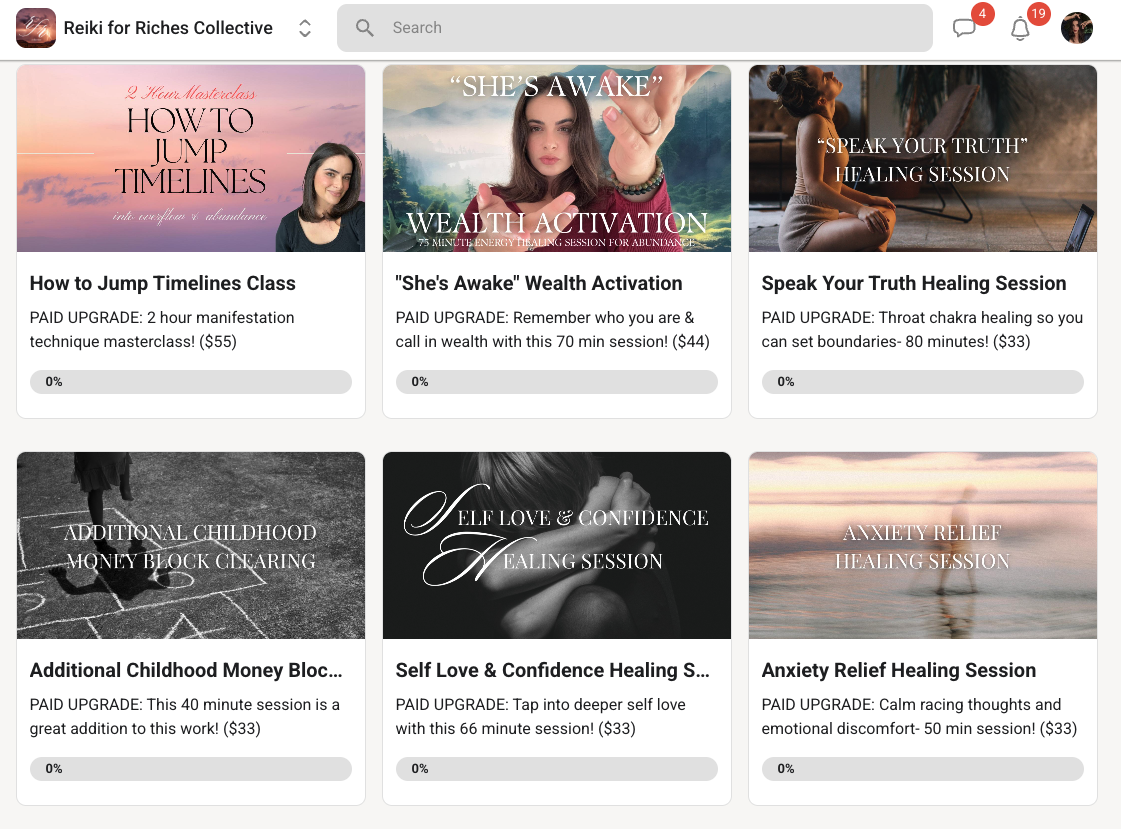This screenshot has height=829, width=1121.
Task: Open the chat messages icon
Action: click(964, 28)
